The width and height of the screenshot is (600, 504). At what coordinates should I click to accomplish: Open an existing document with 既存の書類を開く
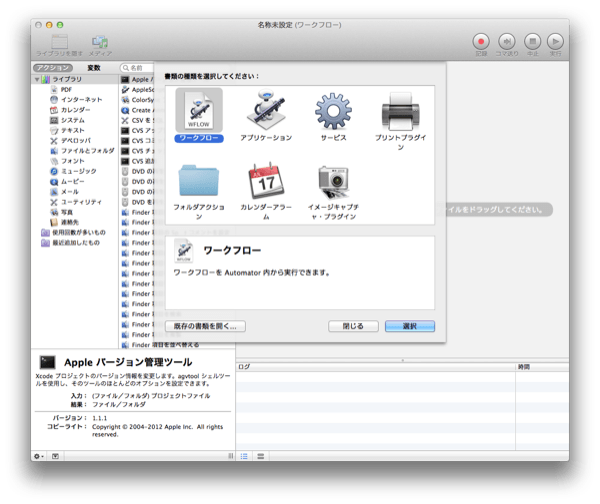click(x=205, y=326)
